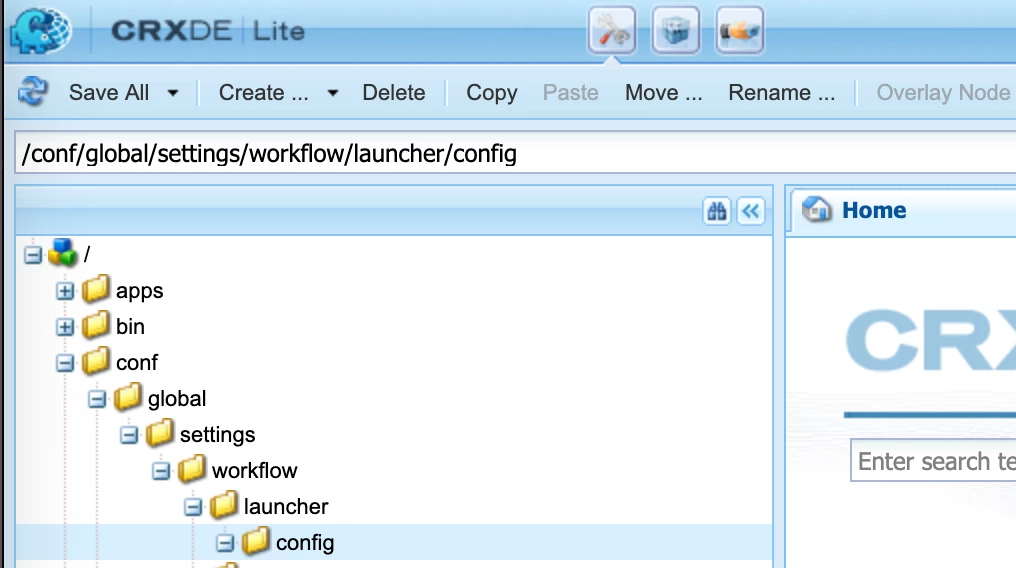Click the apps folder icon
1016x568 pixels.
click(x=95, y=289)
